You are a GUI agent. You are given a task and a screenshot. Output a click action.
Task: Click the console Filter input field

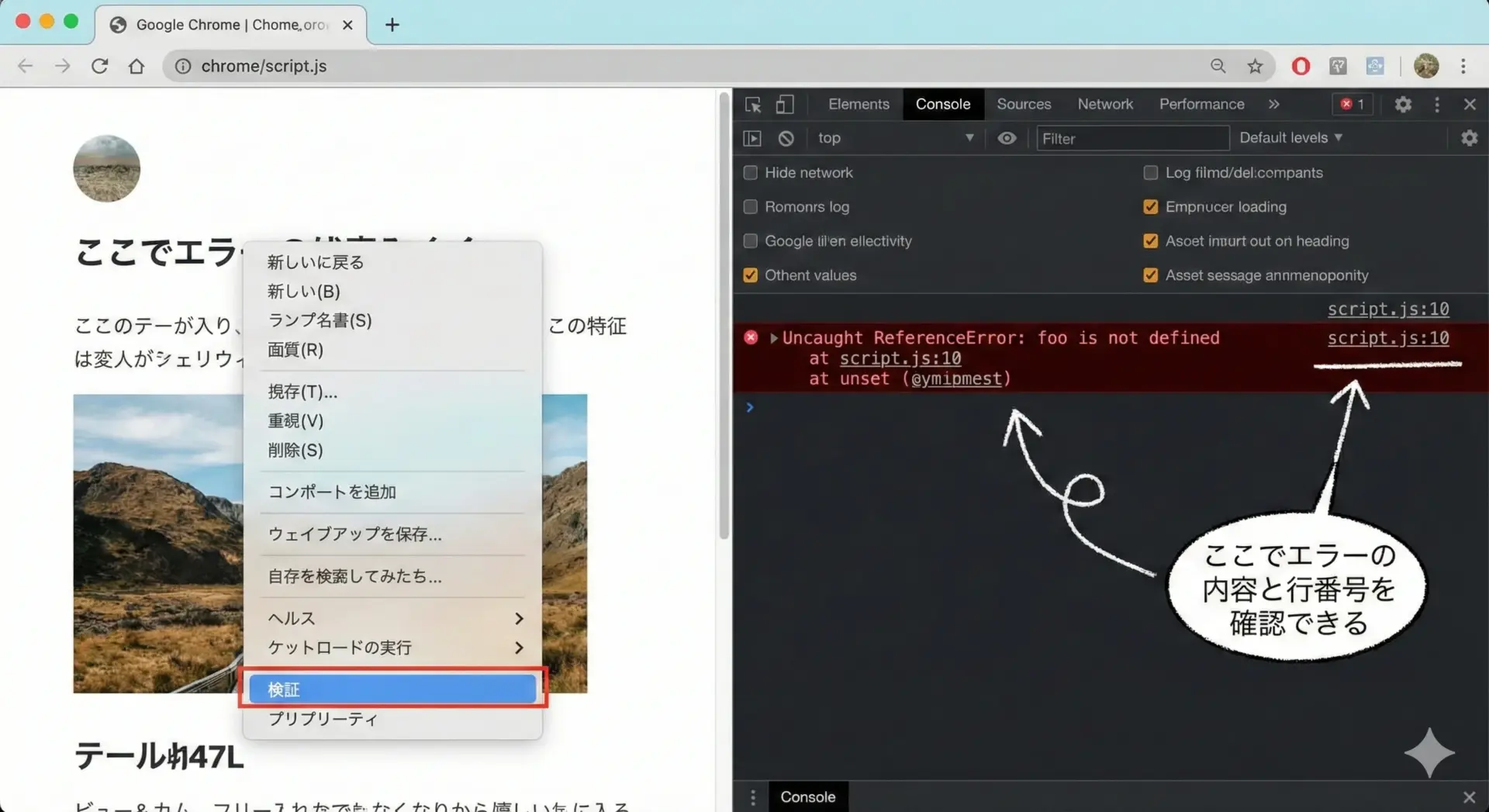pos(1132,138)
